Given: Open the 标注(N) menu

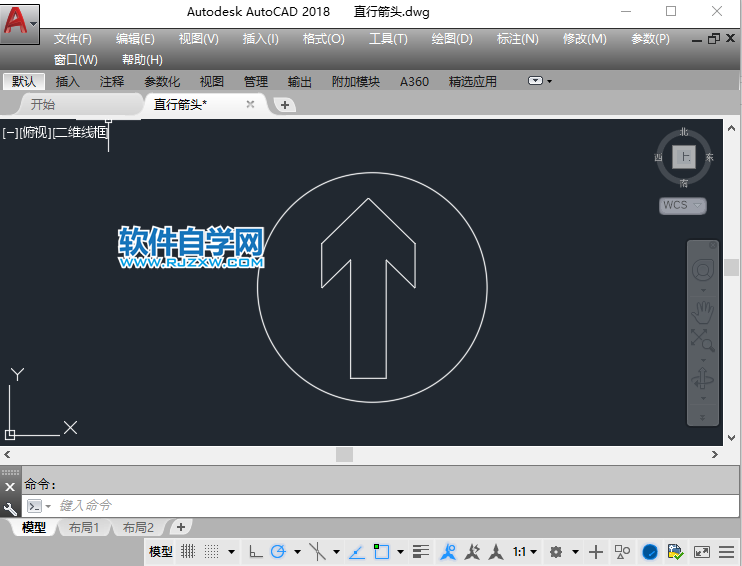Looking at the screenshot, I should coord(518,39).
